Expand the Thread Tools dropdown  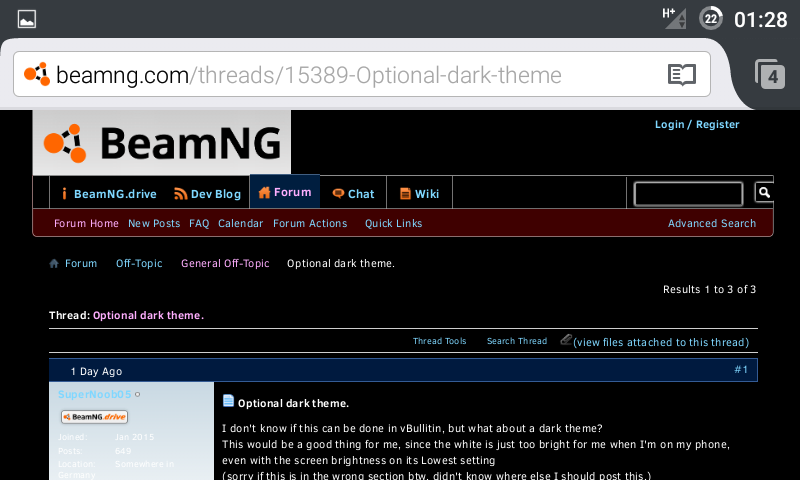click(439, 341)
